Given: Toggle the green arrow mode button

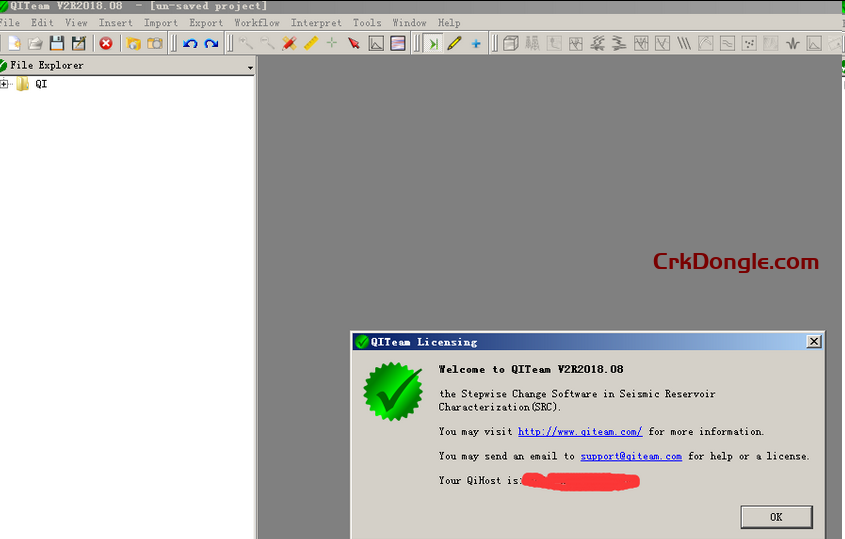Looking at the screenshot, I should [433, 43].
